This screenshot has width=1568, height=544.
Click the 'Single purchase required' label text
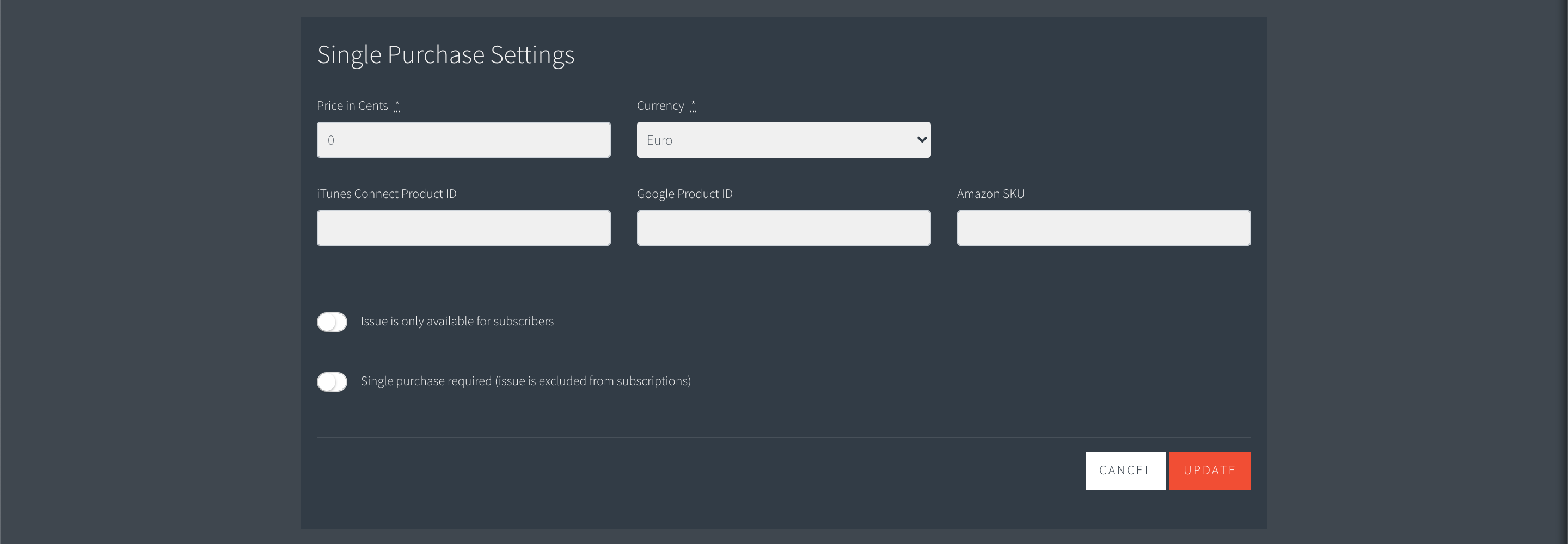(525, 381)
